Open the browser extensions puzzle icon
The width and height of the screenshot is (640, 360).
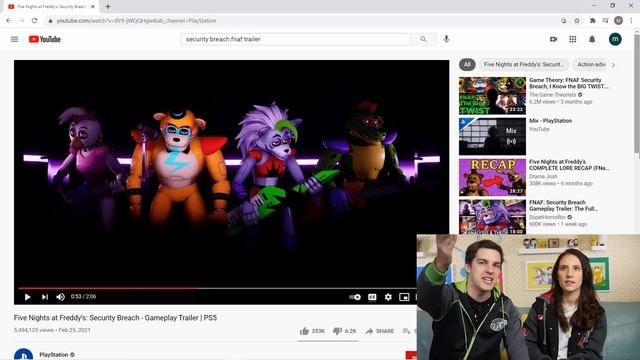[x=593, y=20]
